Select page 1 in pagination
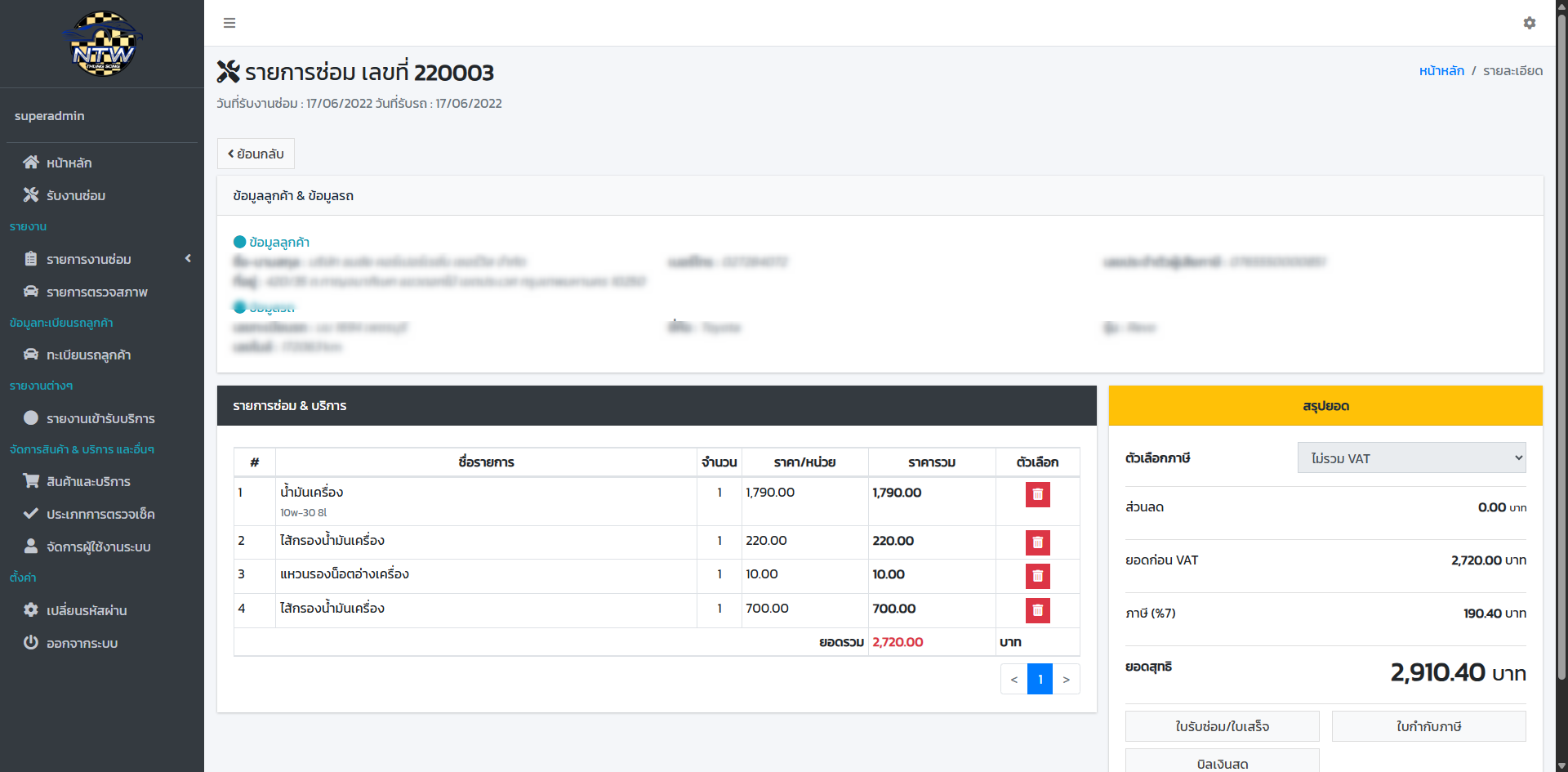 (x=1040, y=679)
